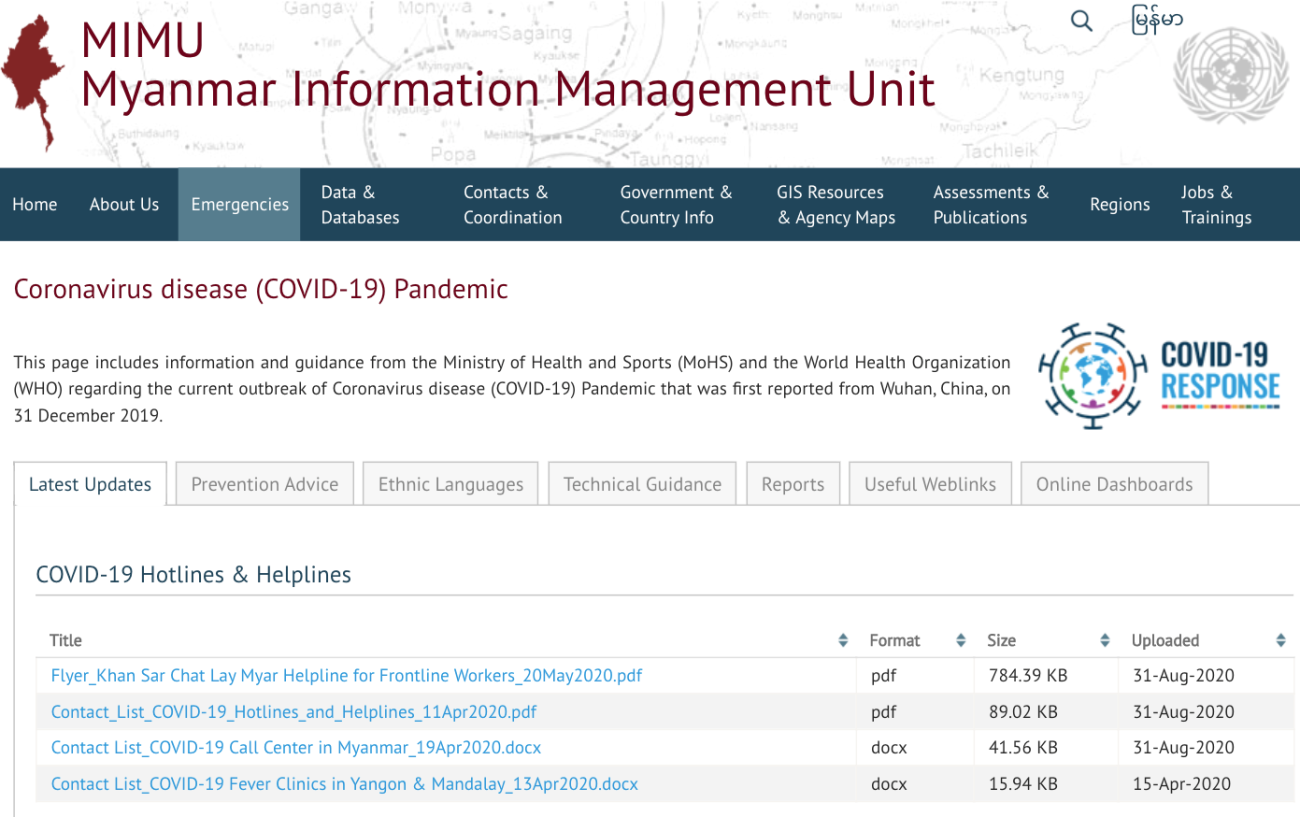Image resolution: width=1300 pixels, height=817 pixels.
Task: Click the Myanmar map logo
Action: click(x=33, y=83)
